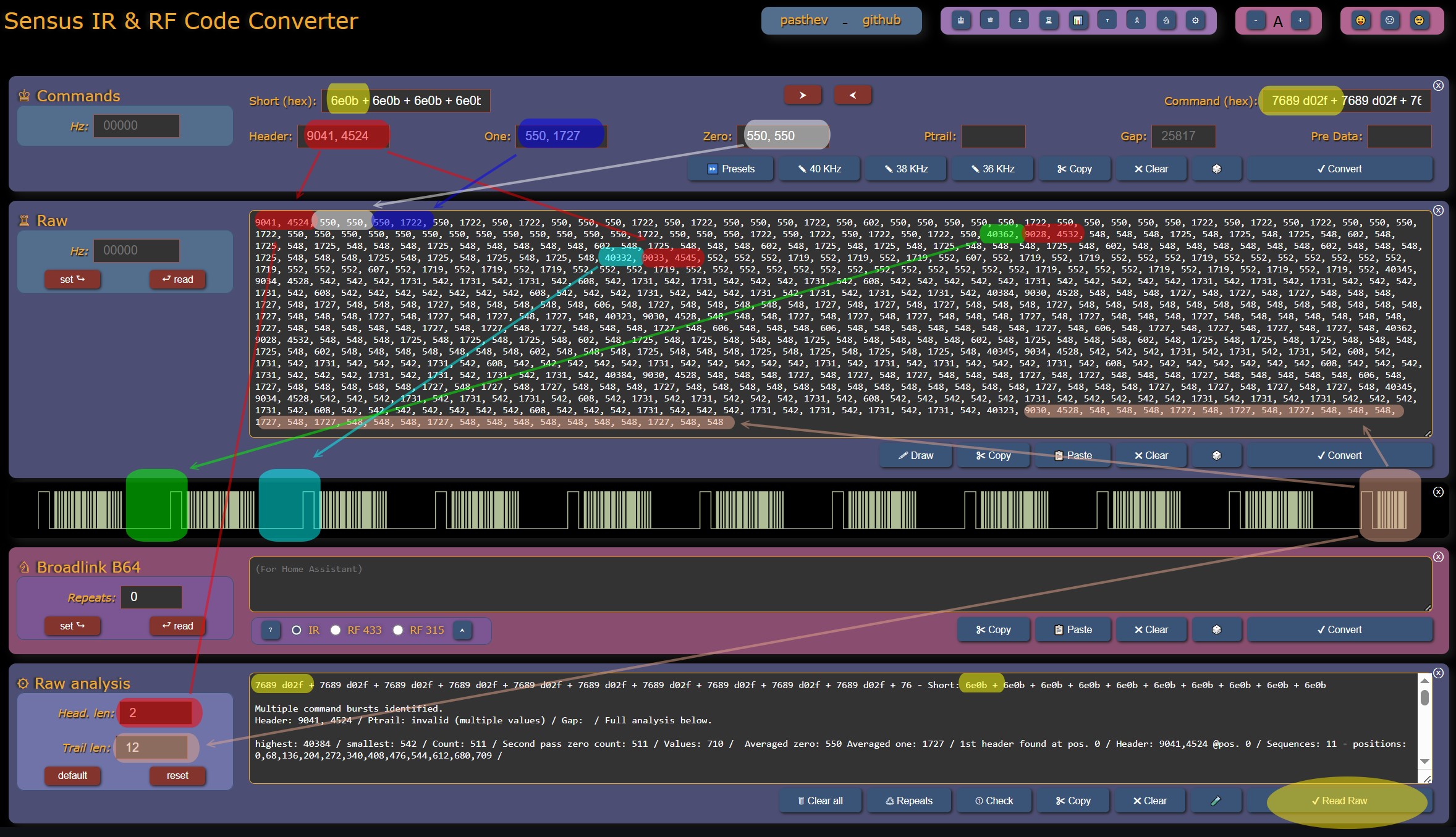Click the Read Raw button

click(x=1339, y=801)
